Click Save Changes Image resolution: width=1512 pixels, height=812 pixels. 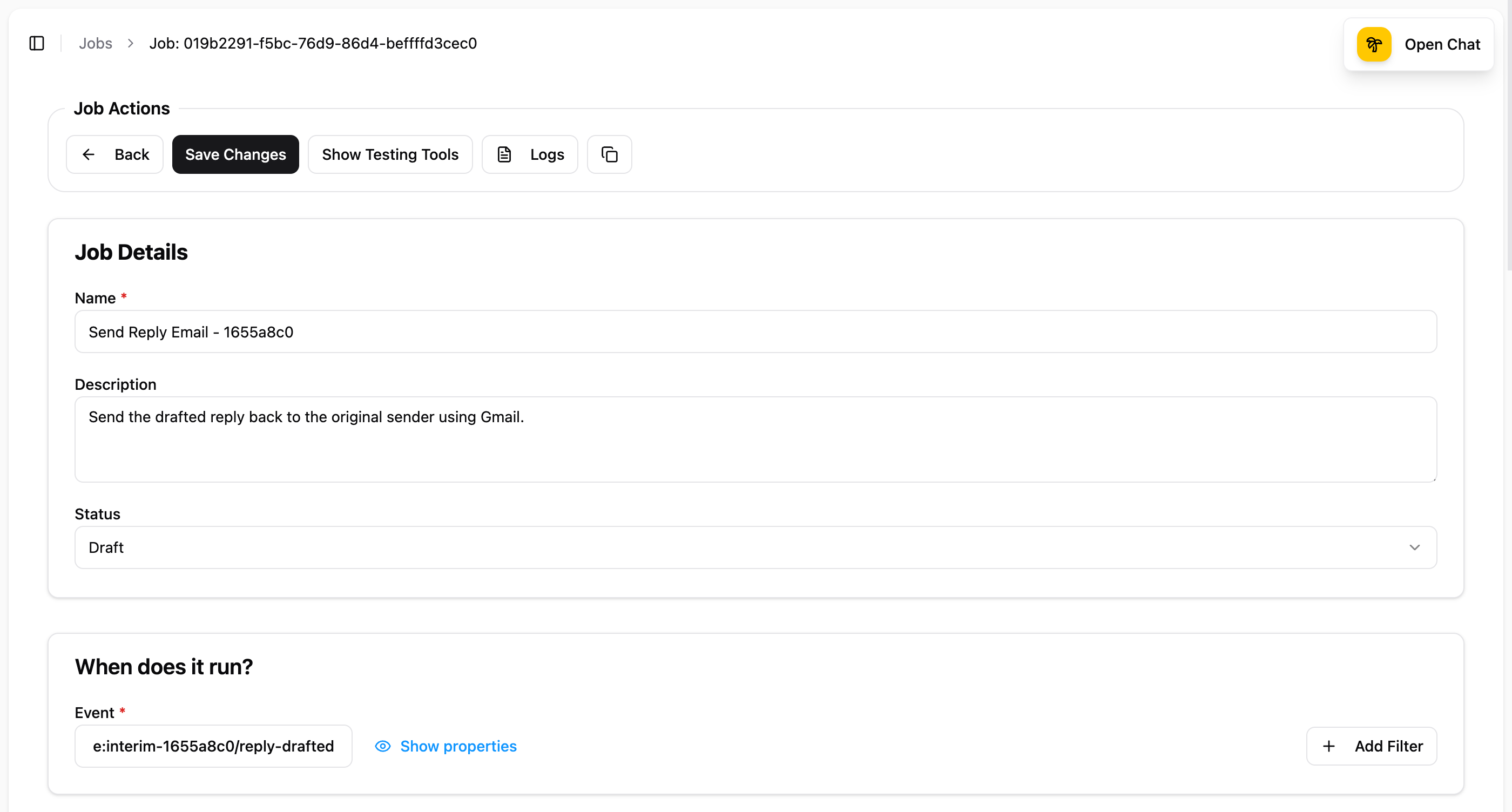235,154
